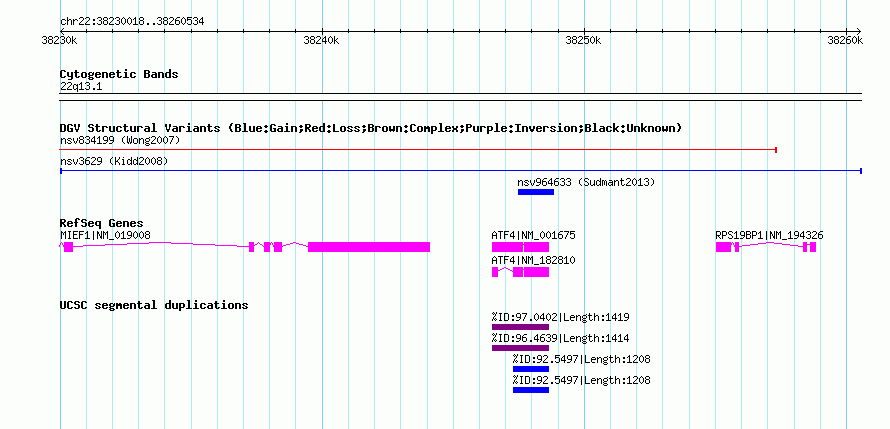Image resolution: width=890 pixels, height=429 pixels.
Task: Click the RPS19BP1 first exon block
Action: coord(723,247)
